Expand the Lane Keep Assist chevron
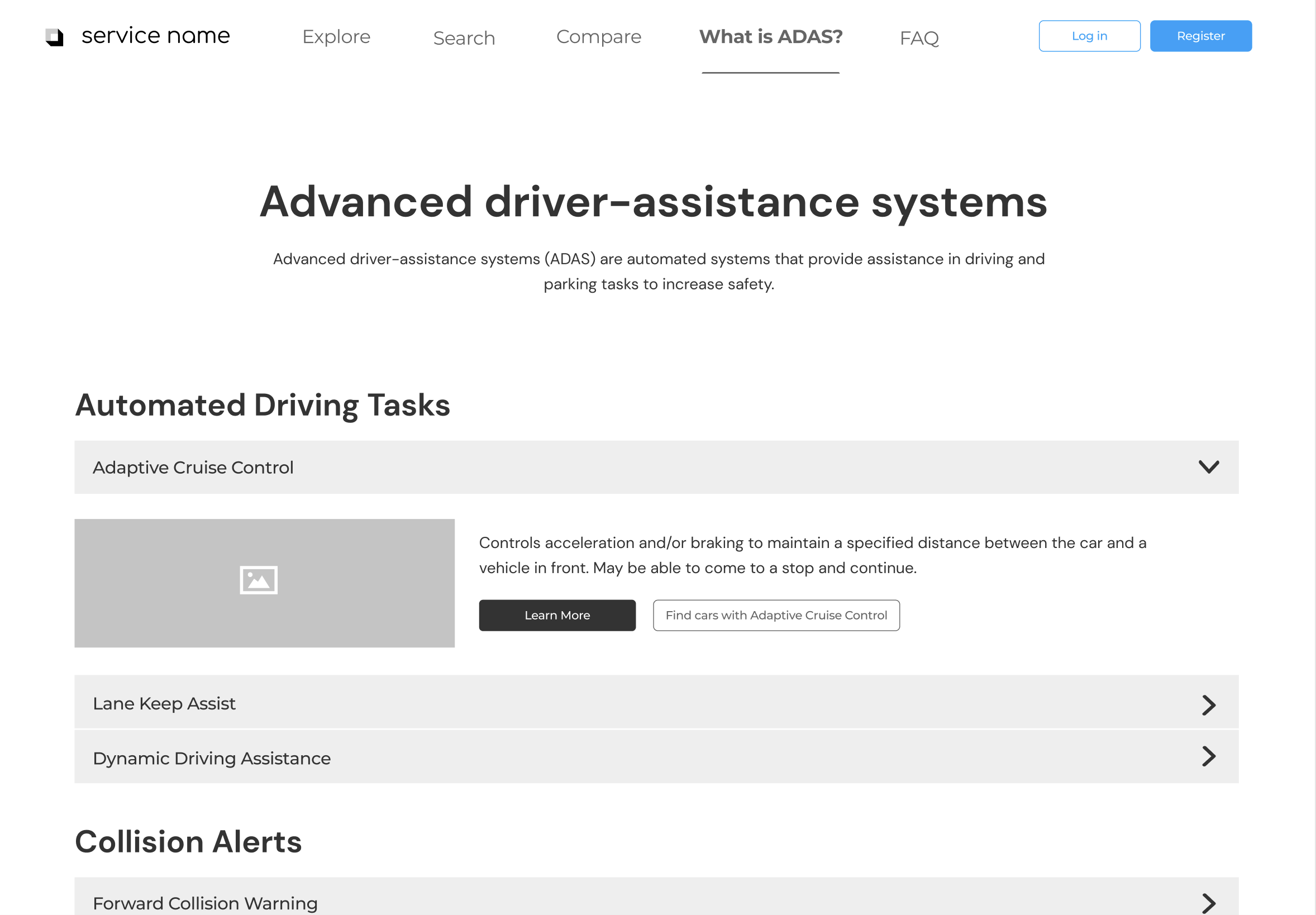The image size is (1316, 915). [x=1209, y=705]
